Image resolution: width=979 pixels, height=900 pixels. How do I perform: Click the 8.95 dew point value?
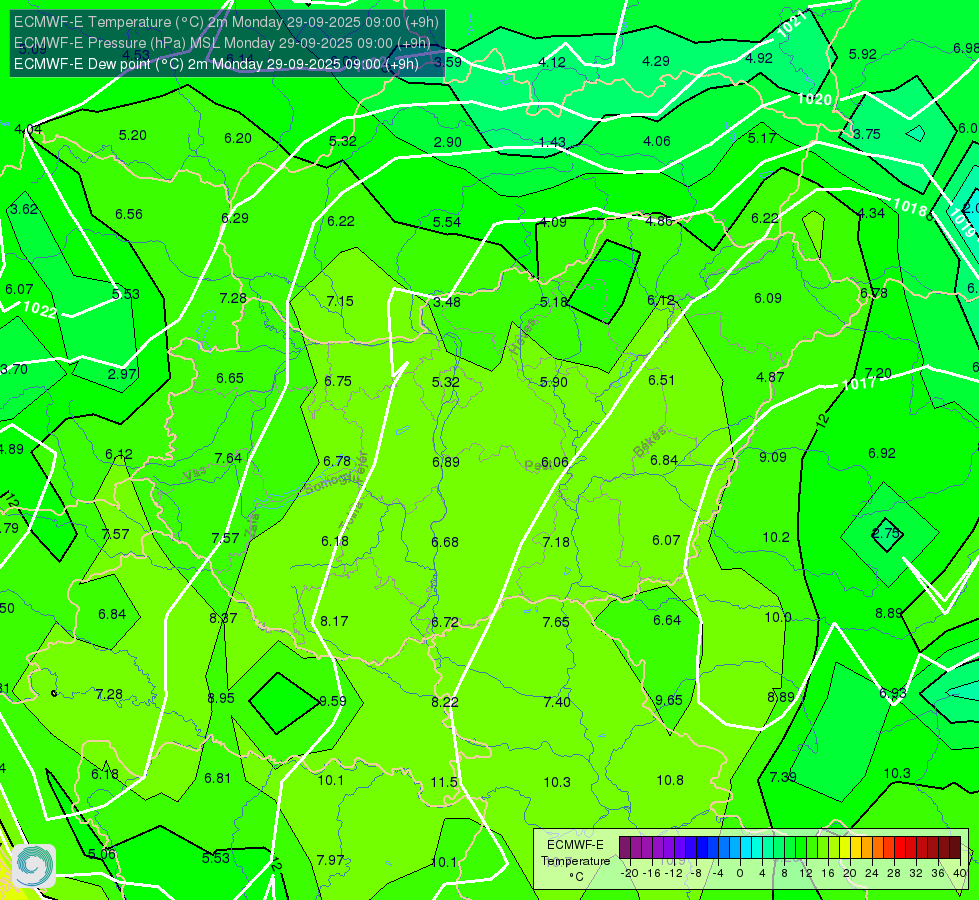(x=221, y=698)
